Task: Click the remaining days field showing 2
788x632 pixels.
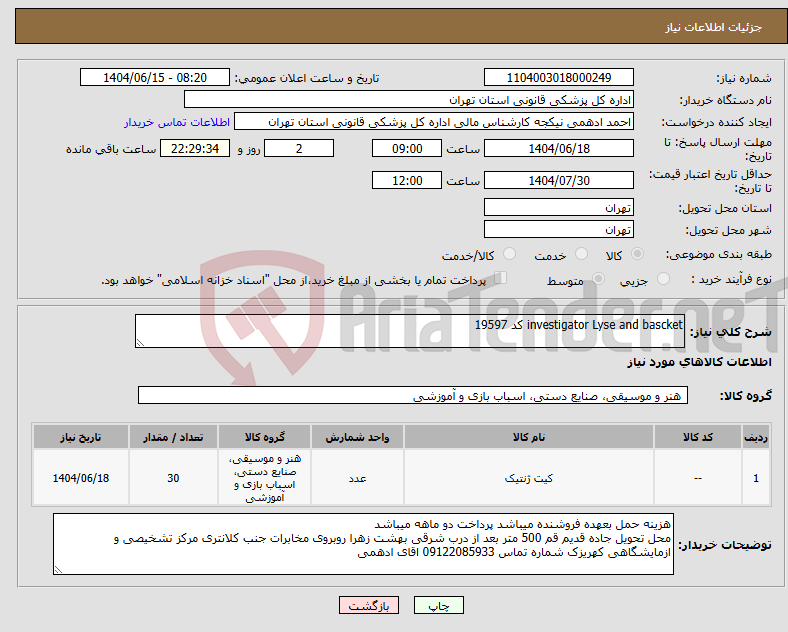Action: click(x=299, y=149)
